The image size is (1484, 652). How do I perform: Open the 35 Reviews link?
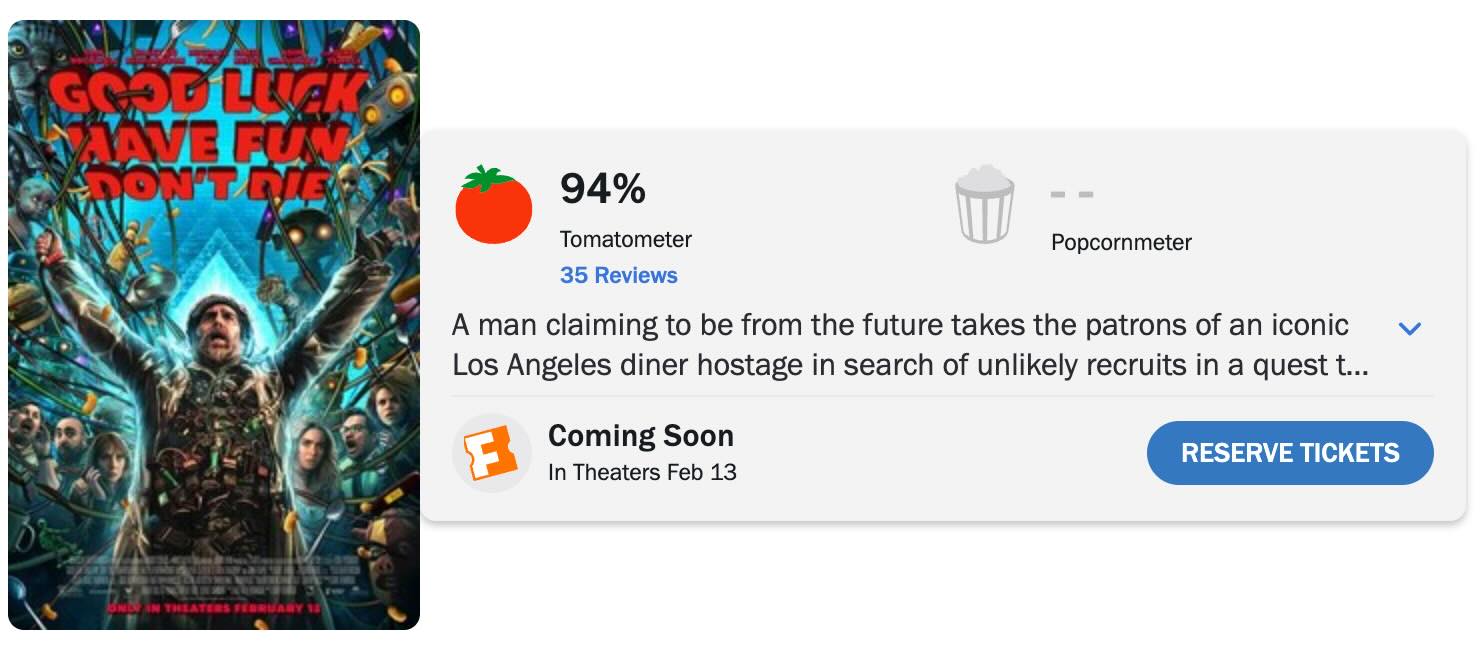click(x=618, y=275)
